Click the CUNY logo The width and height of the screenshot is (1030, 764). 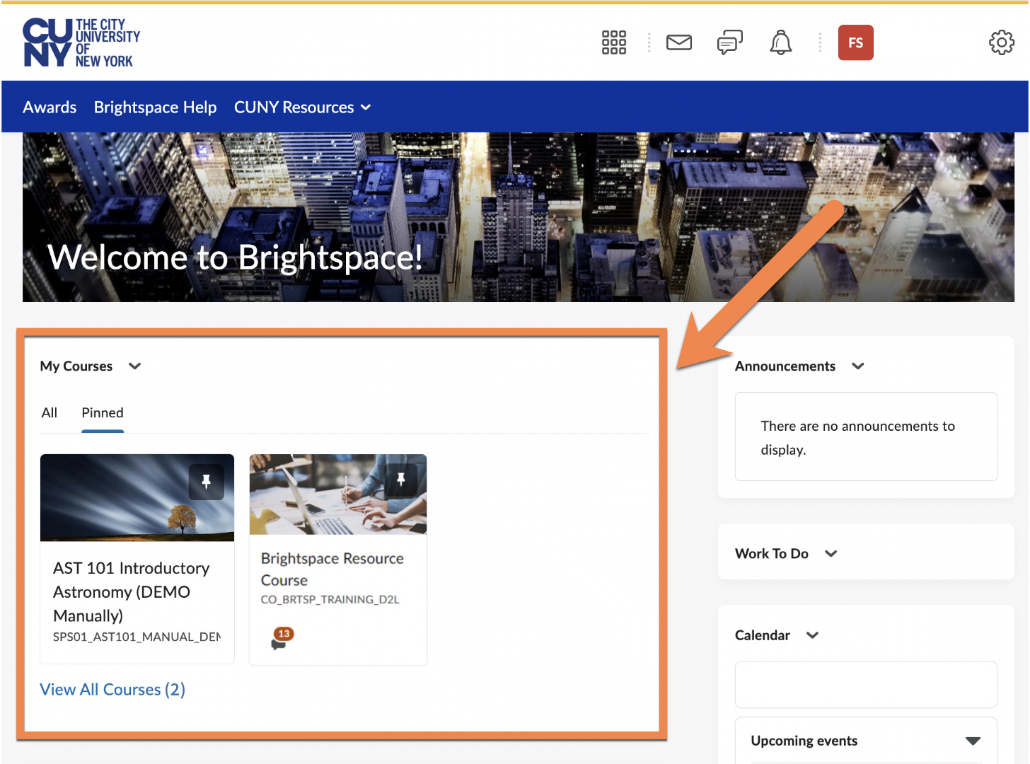80,42
